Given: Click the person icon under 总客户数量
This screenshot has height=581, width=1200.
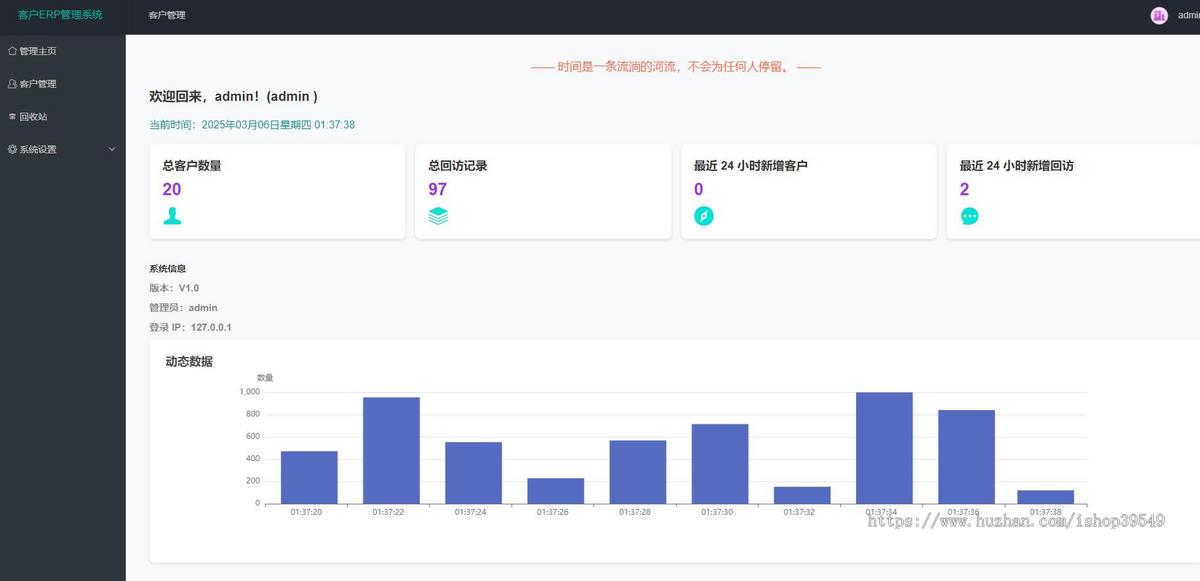Looking at the screenshot, I should [172, 216].
